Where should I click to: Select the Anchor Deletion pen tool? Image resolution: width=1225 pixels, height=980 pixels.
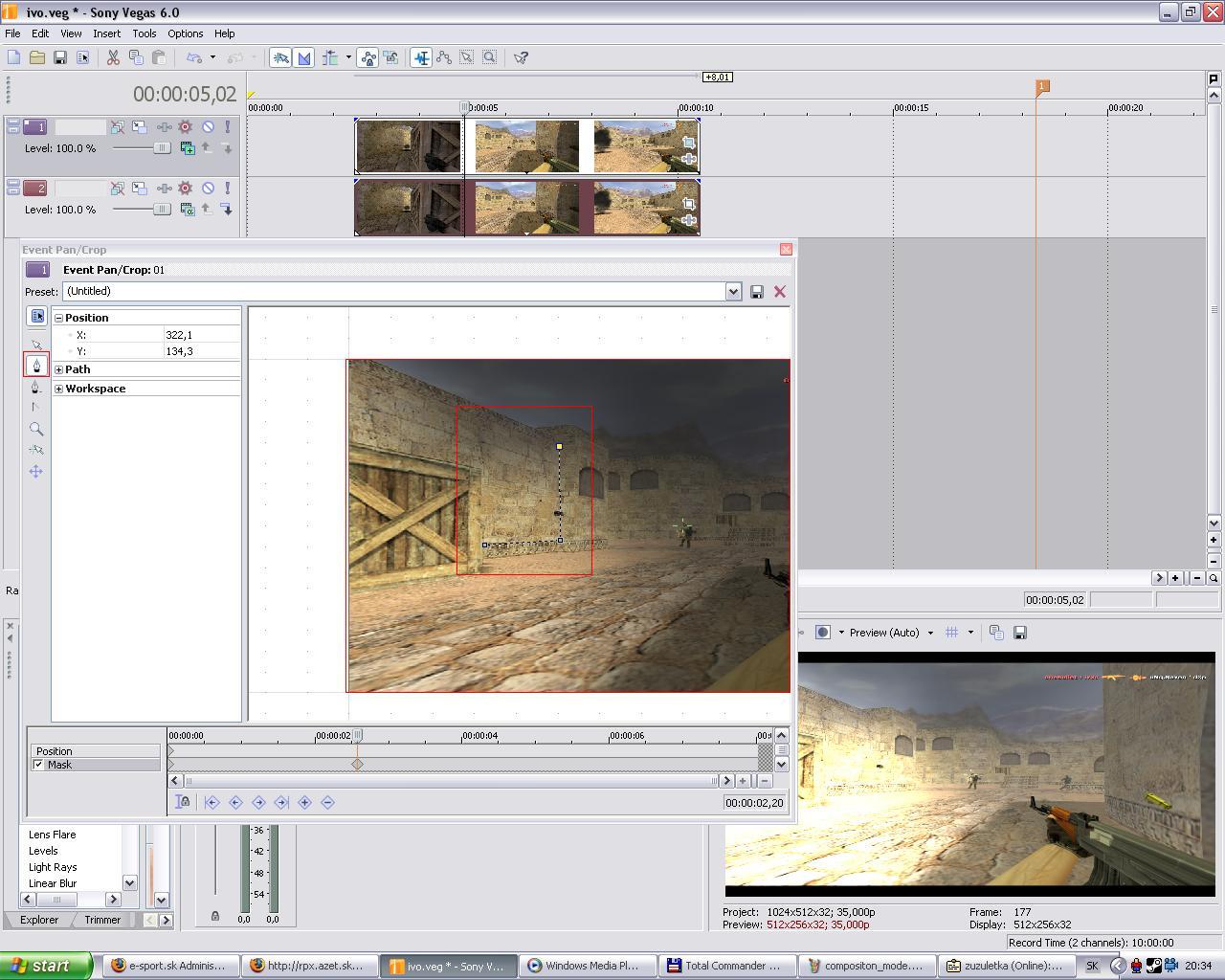36,387
